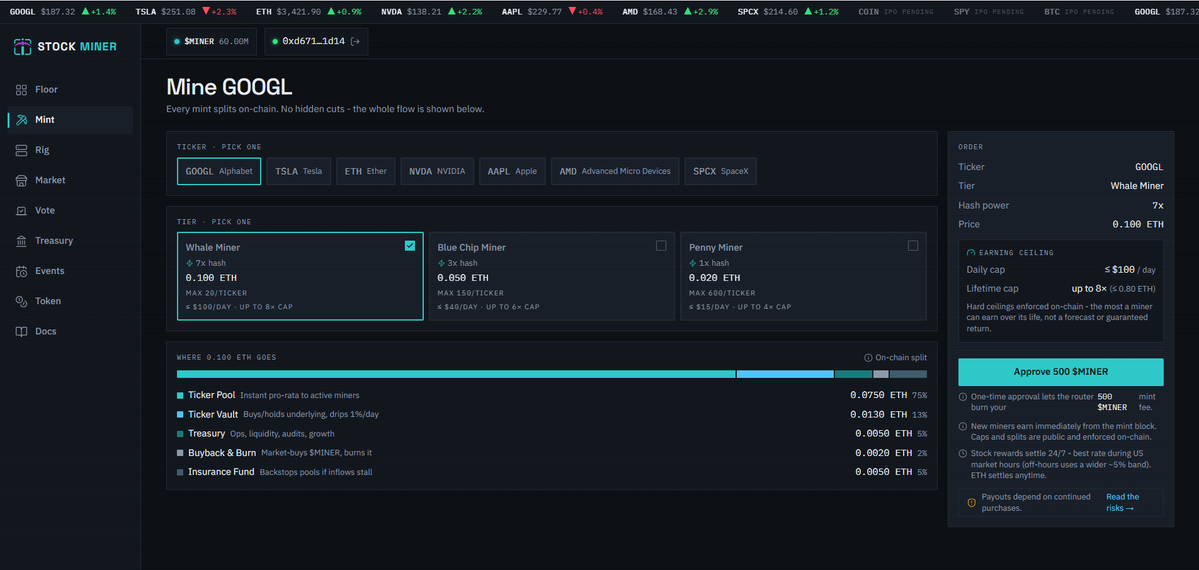Click the Floor grid icon in sidebar
Viewport: 1199px width, 570px height.
[21, 90]
